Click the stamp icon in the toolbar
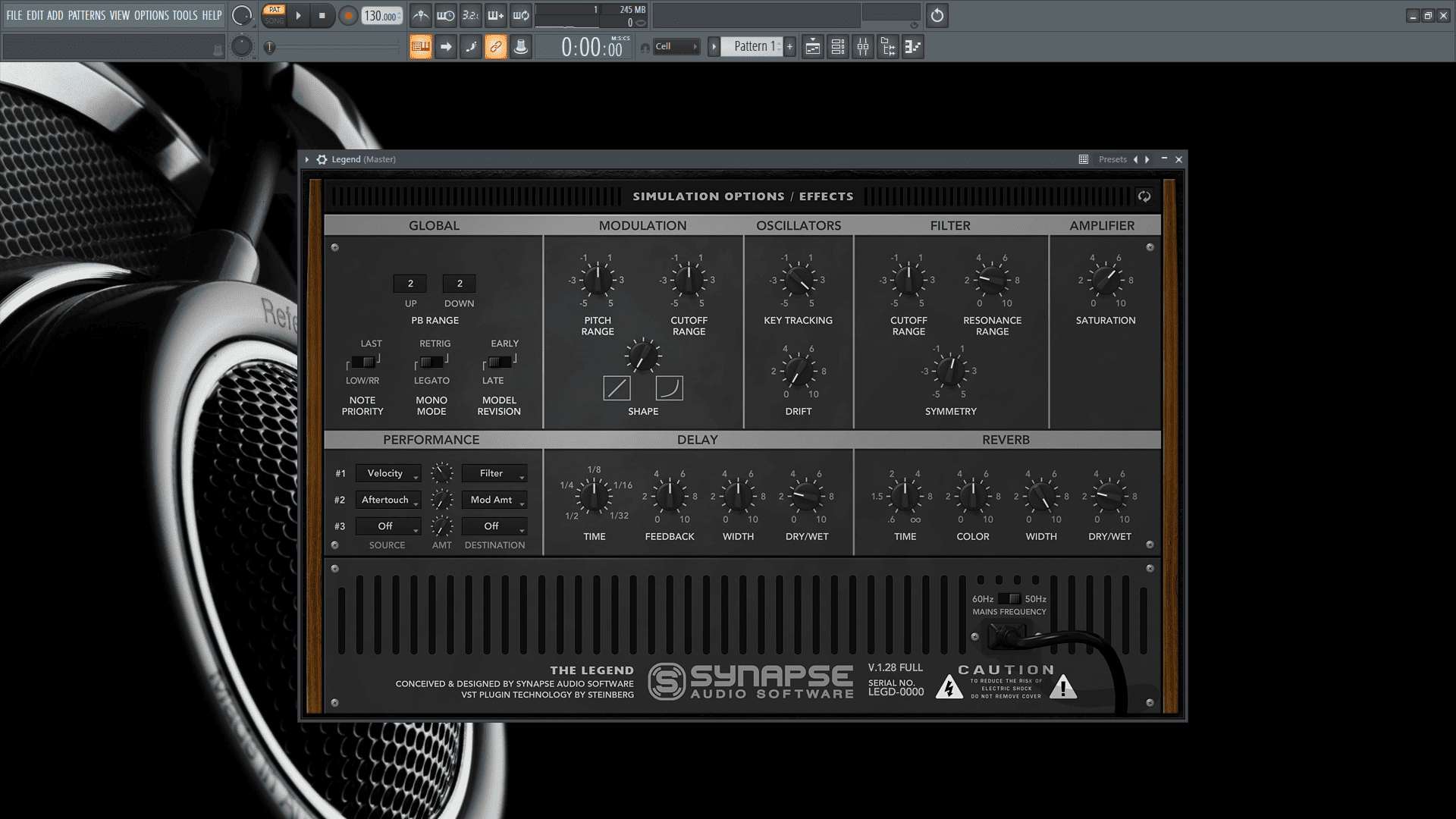This screenshot has width=1456, height=819. point(521,47)
